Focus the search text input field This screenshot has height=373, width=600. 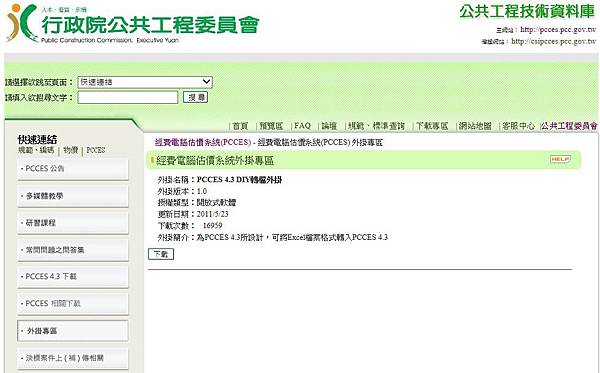coord(128,97)
